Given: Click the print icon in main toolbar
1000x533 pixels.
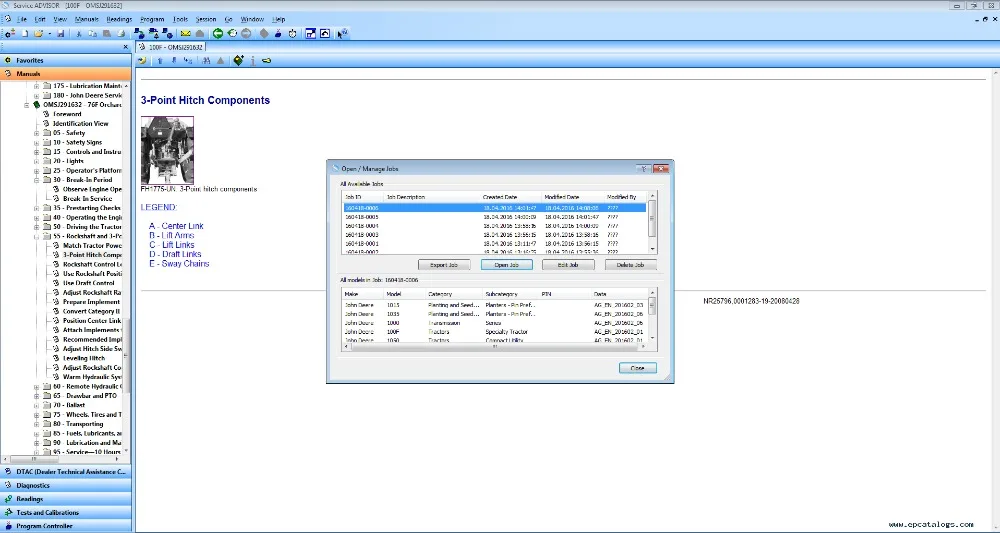Looking at the screenshot, I should [x=120, y=34].
